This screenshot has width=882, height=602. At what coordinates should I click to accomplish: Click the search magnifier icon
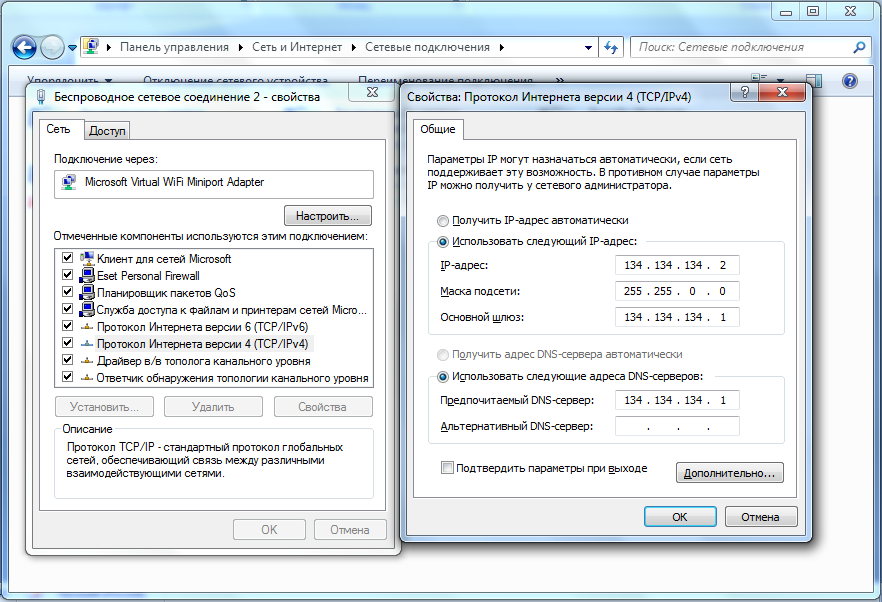[x=859, y=47]
